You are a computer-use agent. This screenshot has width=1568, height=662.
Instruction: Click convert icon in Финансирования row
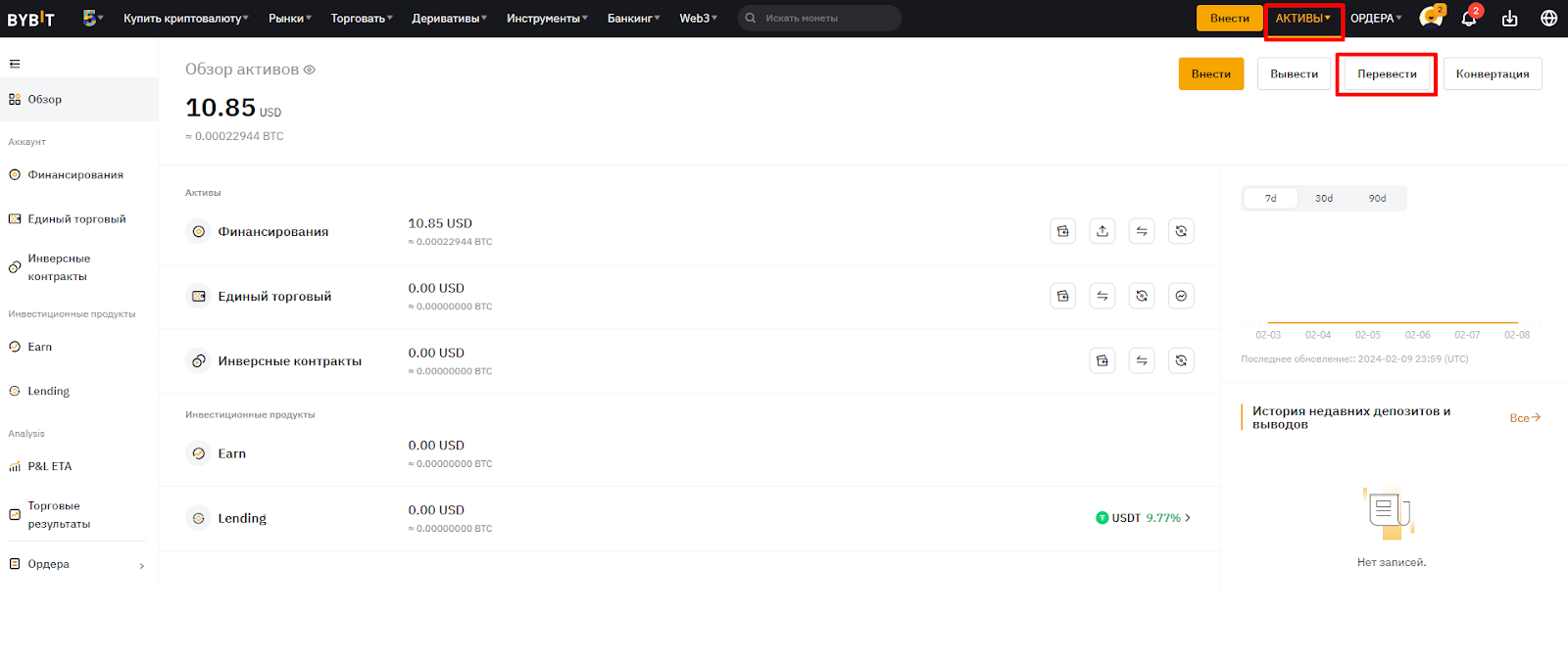pyautogui.click(x=1181, y=231)
